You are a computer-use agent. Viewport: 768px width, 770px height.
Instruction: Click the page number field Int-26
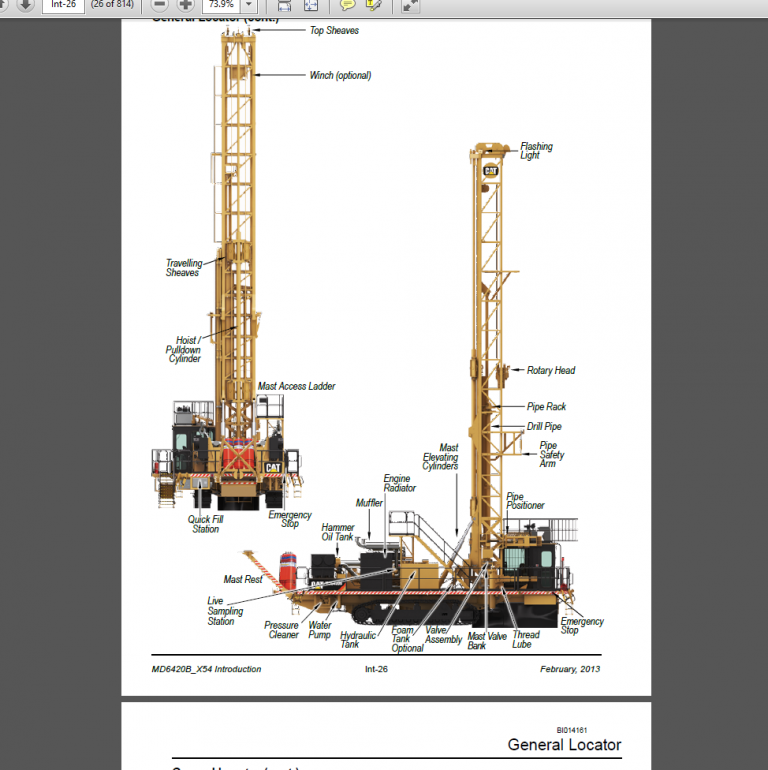(63, 5)
